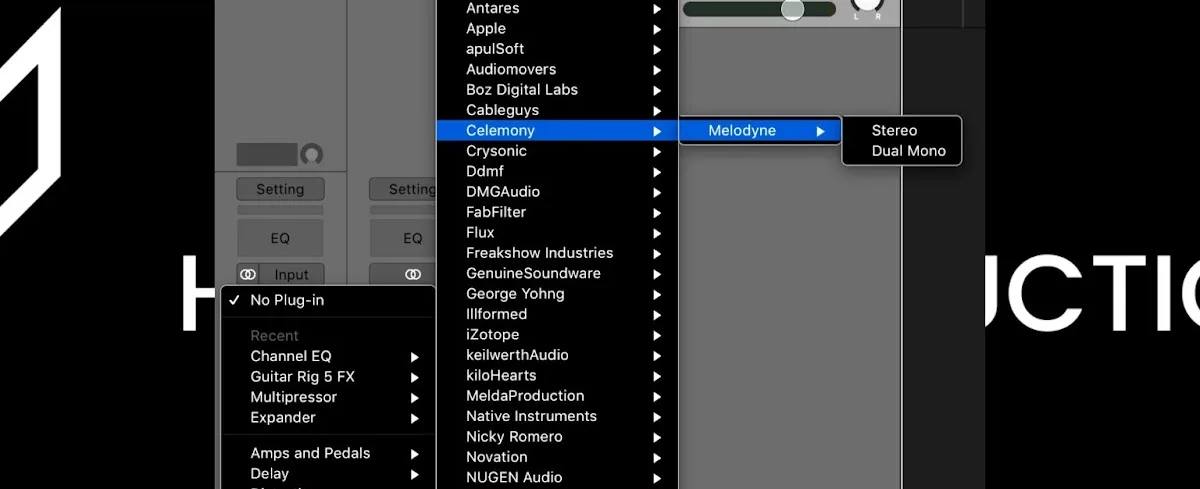
Task: Choose Melodyne in the Celemony submenu
Action: 760,130
